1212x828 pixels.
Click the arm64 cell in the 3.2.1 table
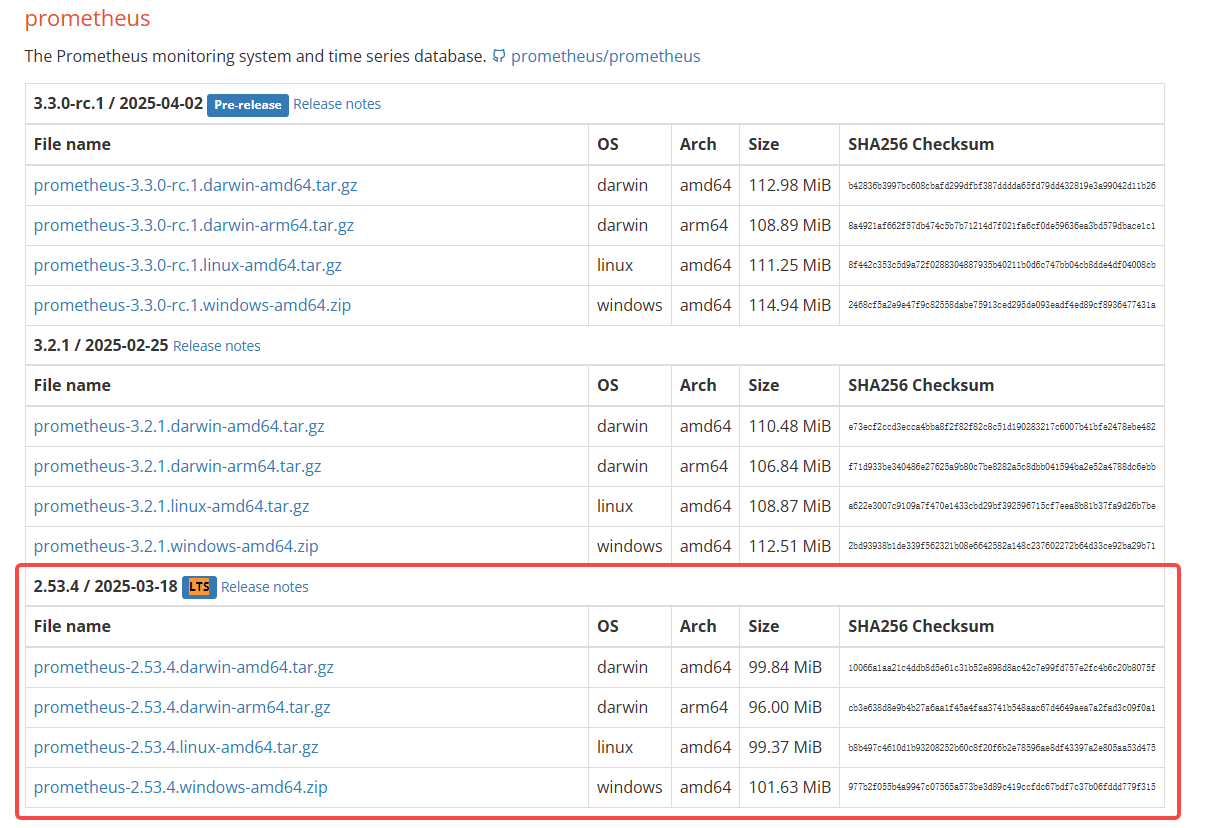click(x=704, y=466)
